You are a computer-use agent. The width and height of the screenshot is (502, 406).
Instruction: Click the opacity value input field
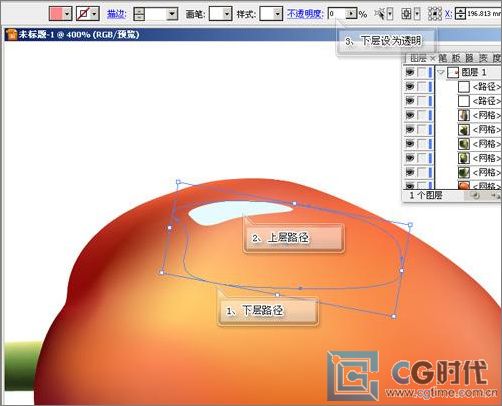tap(337, 14)
